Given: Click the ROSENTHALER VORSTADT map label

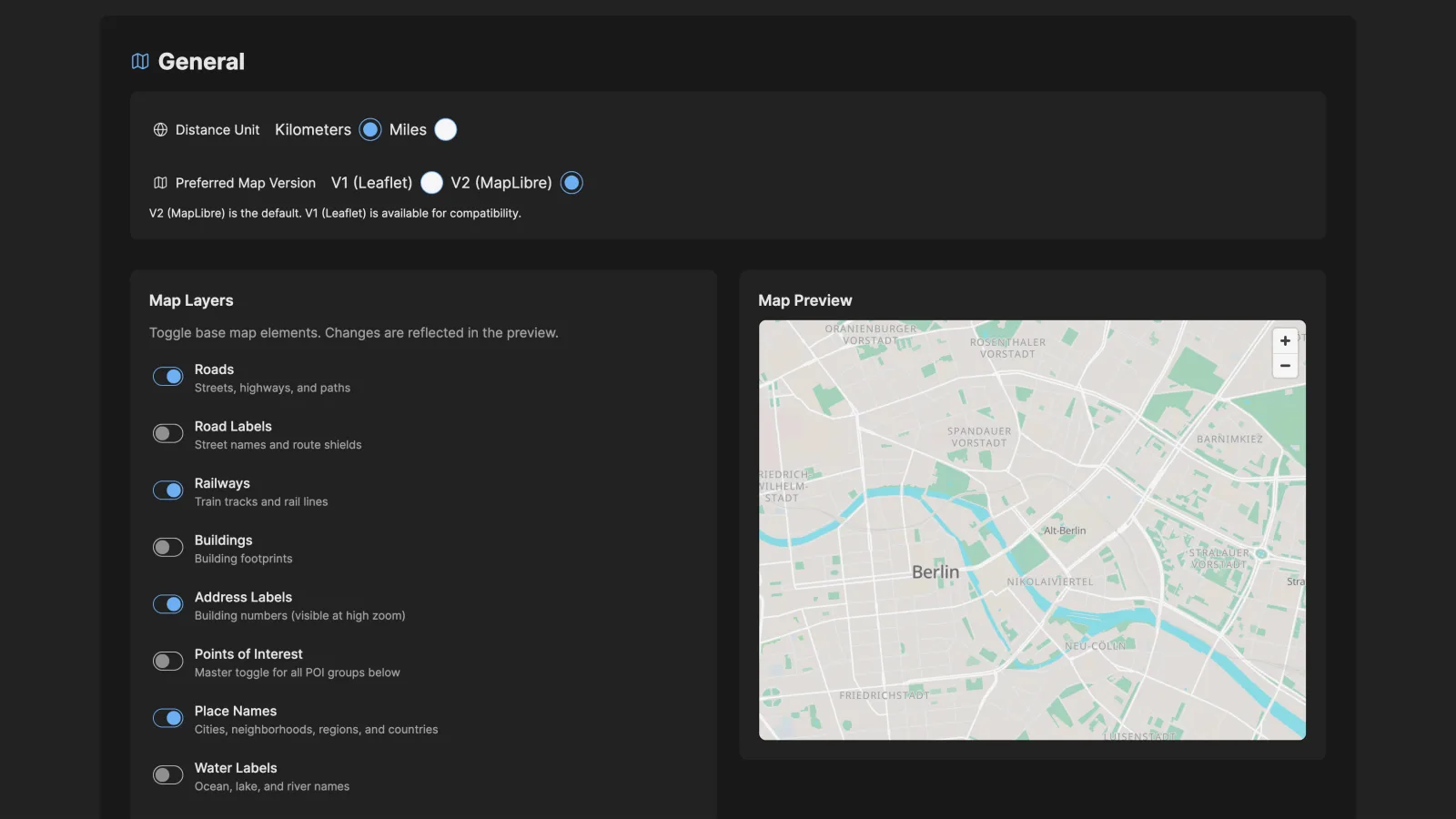Looking at the screenshot, I should pos(1007,349).
